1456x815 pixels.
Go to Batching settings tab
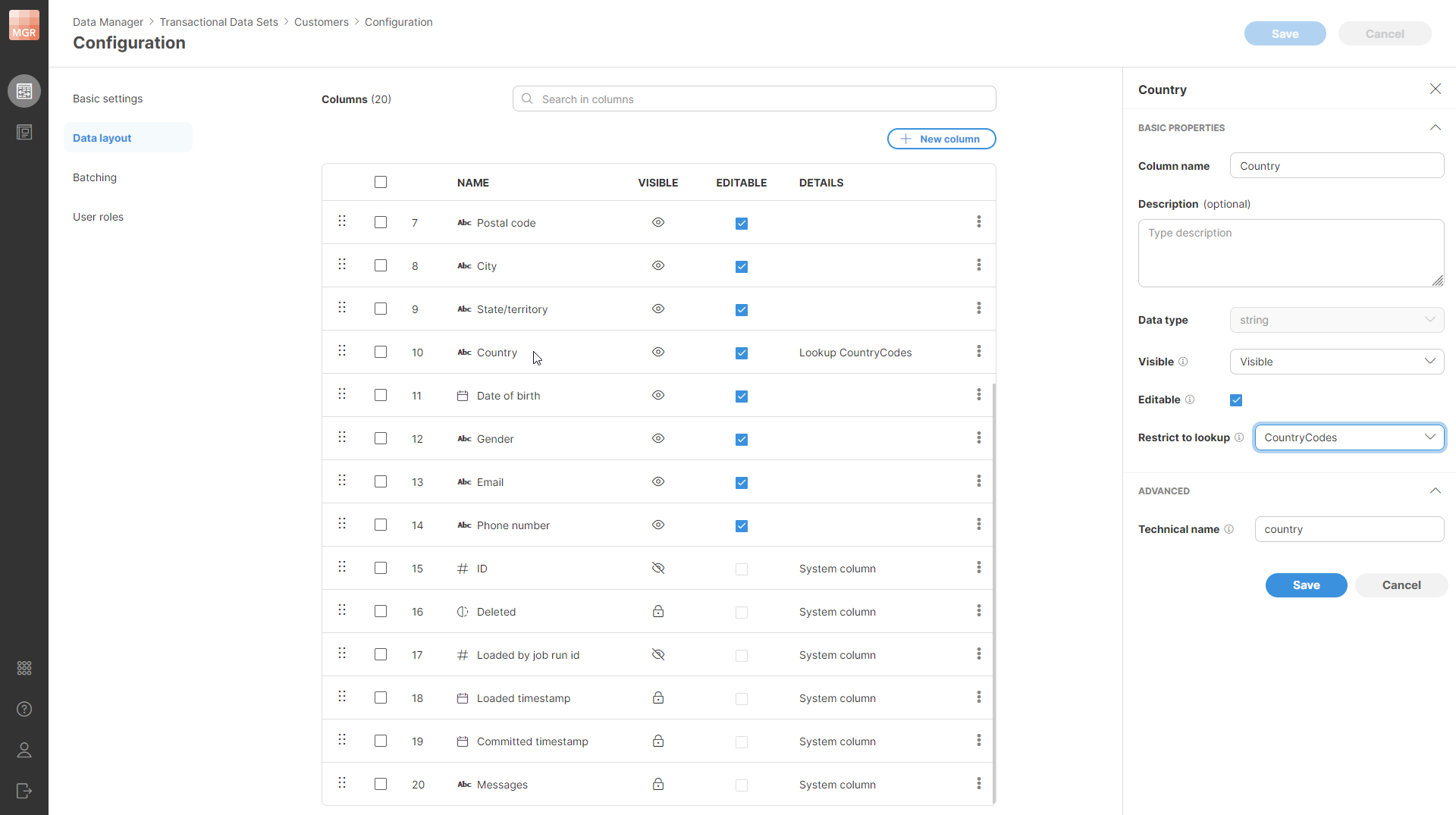(x=95, y=177)
